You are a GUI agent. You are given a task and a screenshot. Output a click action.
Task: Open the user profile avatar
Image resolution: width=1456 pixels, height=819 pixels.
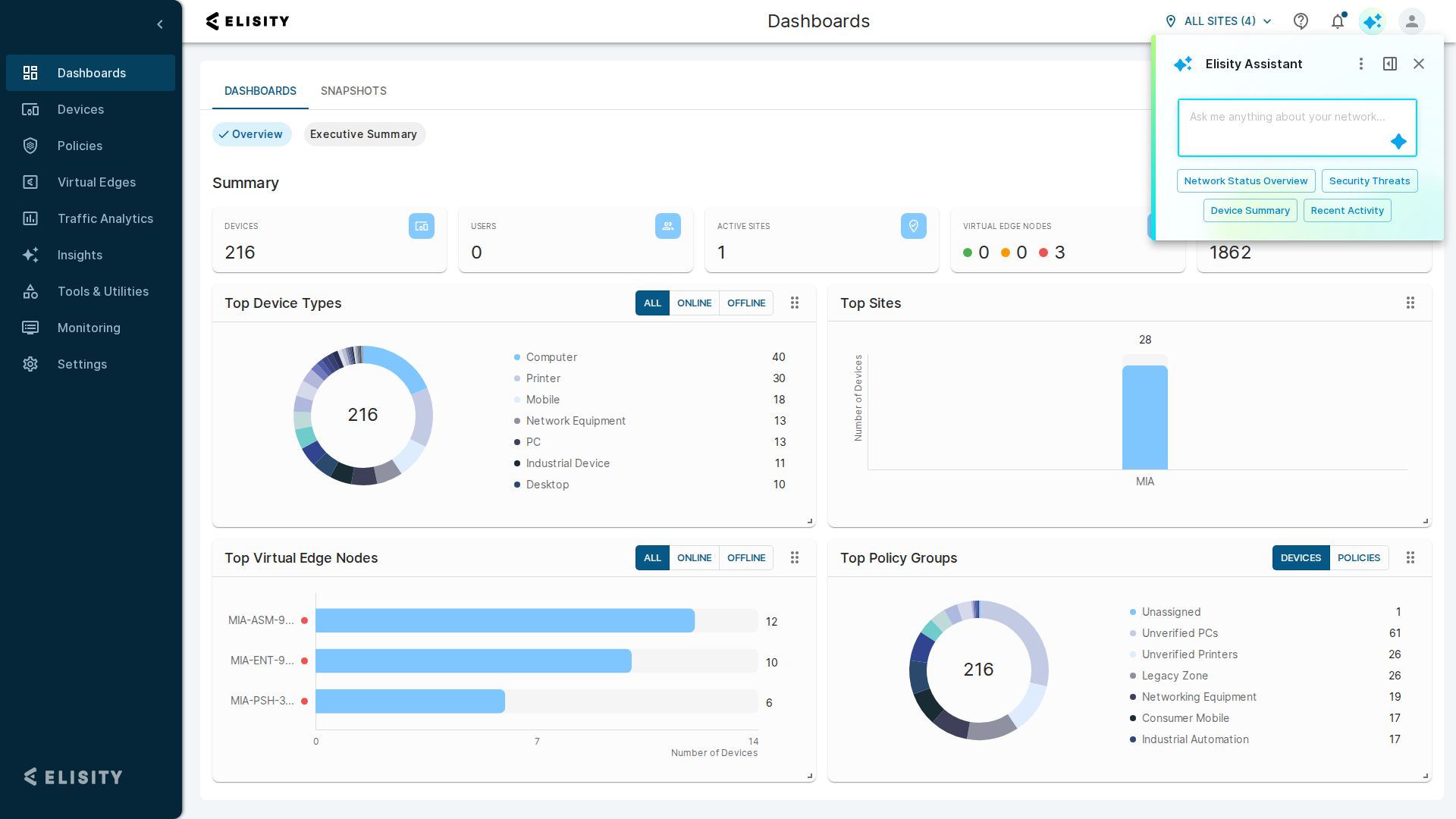pos(1411,21)
